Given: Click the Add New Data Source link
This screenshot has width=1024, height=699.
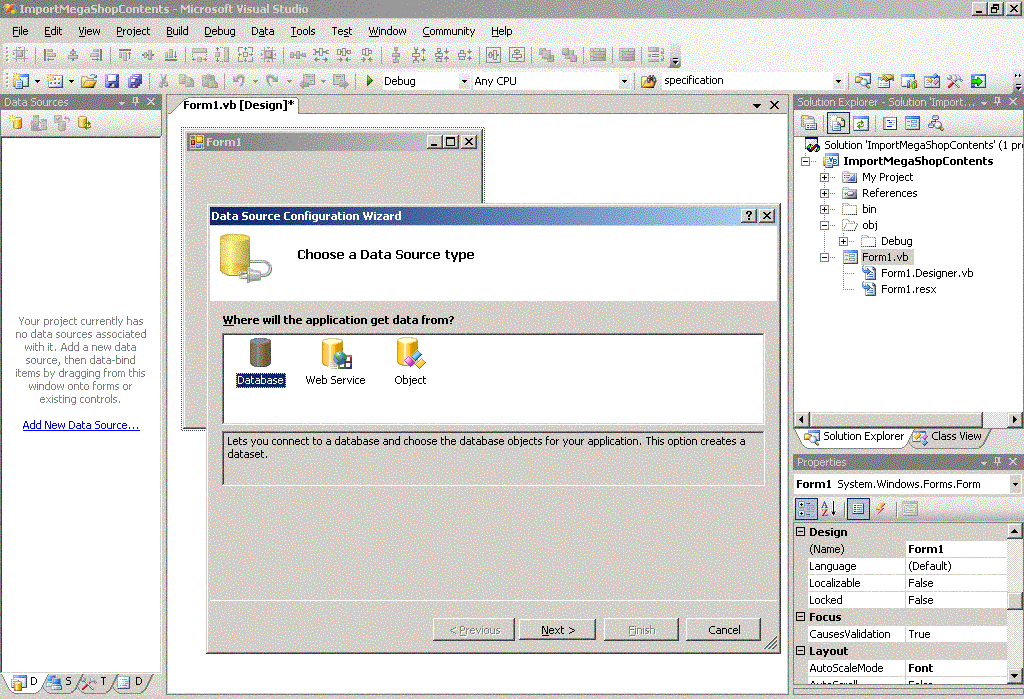Looking at the screenshot, I should point(81,425).
